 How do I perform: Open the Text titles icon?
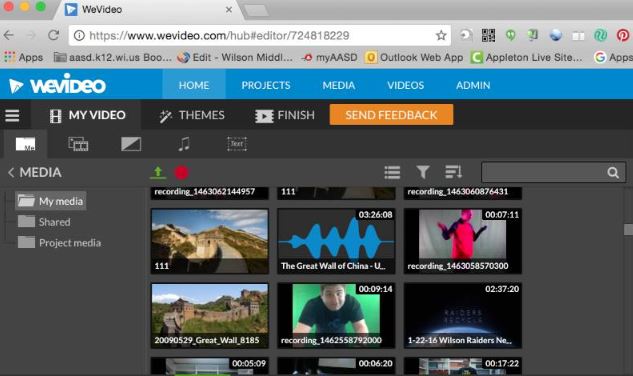click(x=237, y=144)
